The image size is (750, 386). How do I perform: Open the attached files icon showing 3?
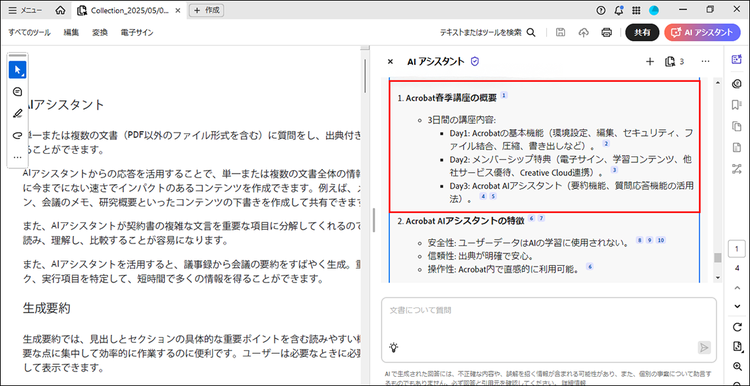(x=674, y=61)
